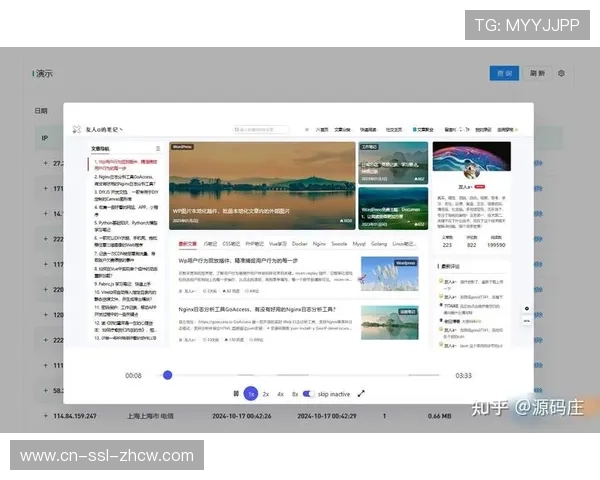Select the Vue学习 tab
The height and width of the screenshot is (480, 600).
coord(278,244)
